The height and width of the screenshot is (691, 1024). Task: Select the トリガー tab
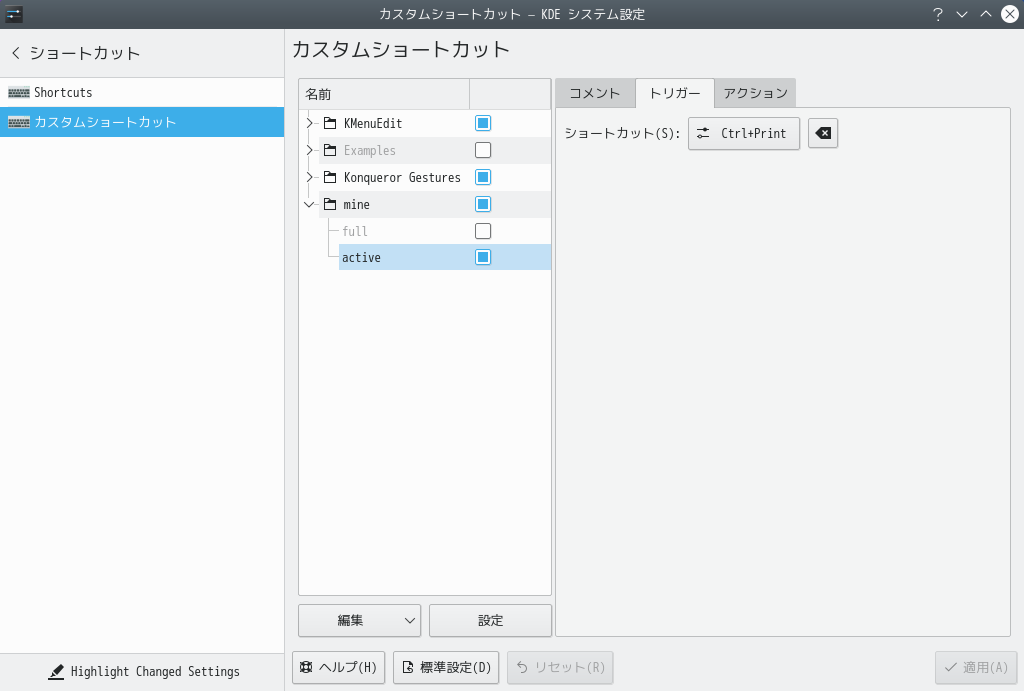[x=675, y=93]
